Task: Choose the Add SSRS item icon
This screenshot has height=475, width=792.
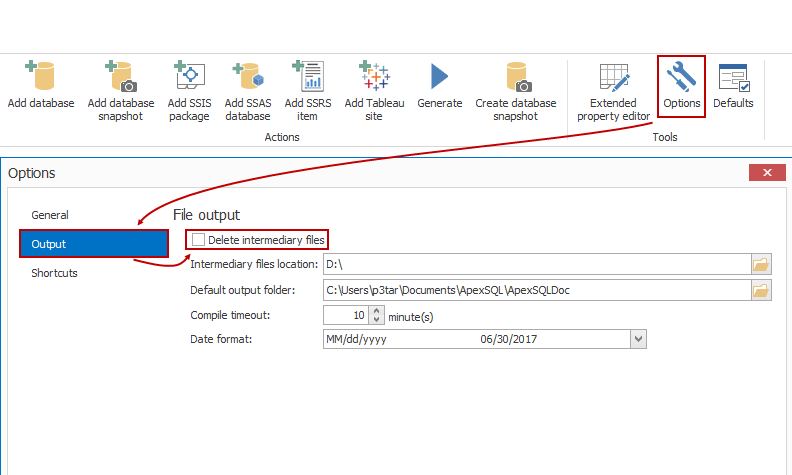Action: click(307, 78)
